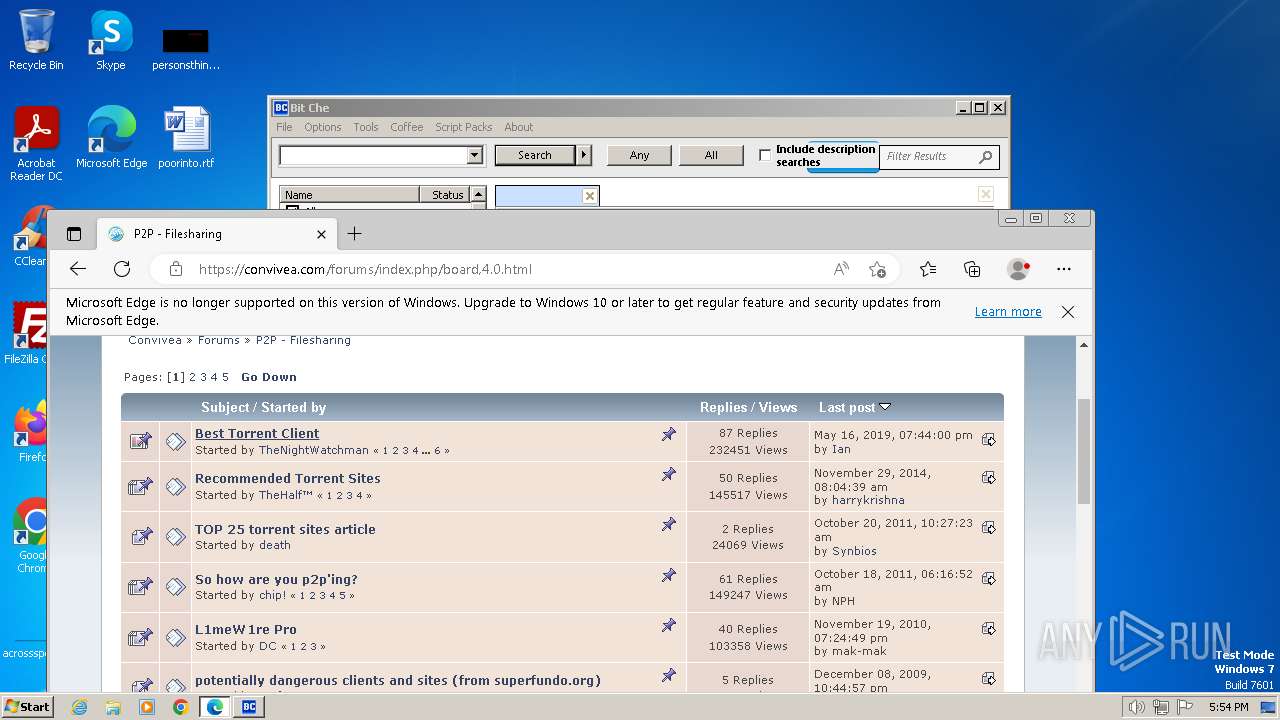Click the Bit Che taskbar button

pos(249,707)
